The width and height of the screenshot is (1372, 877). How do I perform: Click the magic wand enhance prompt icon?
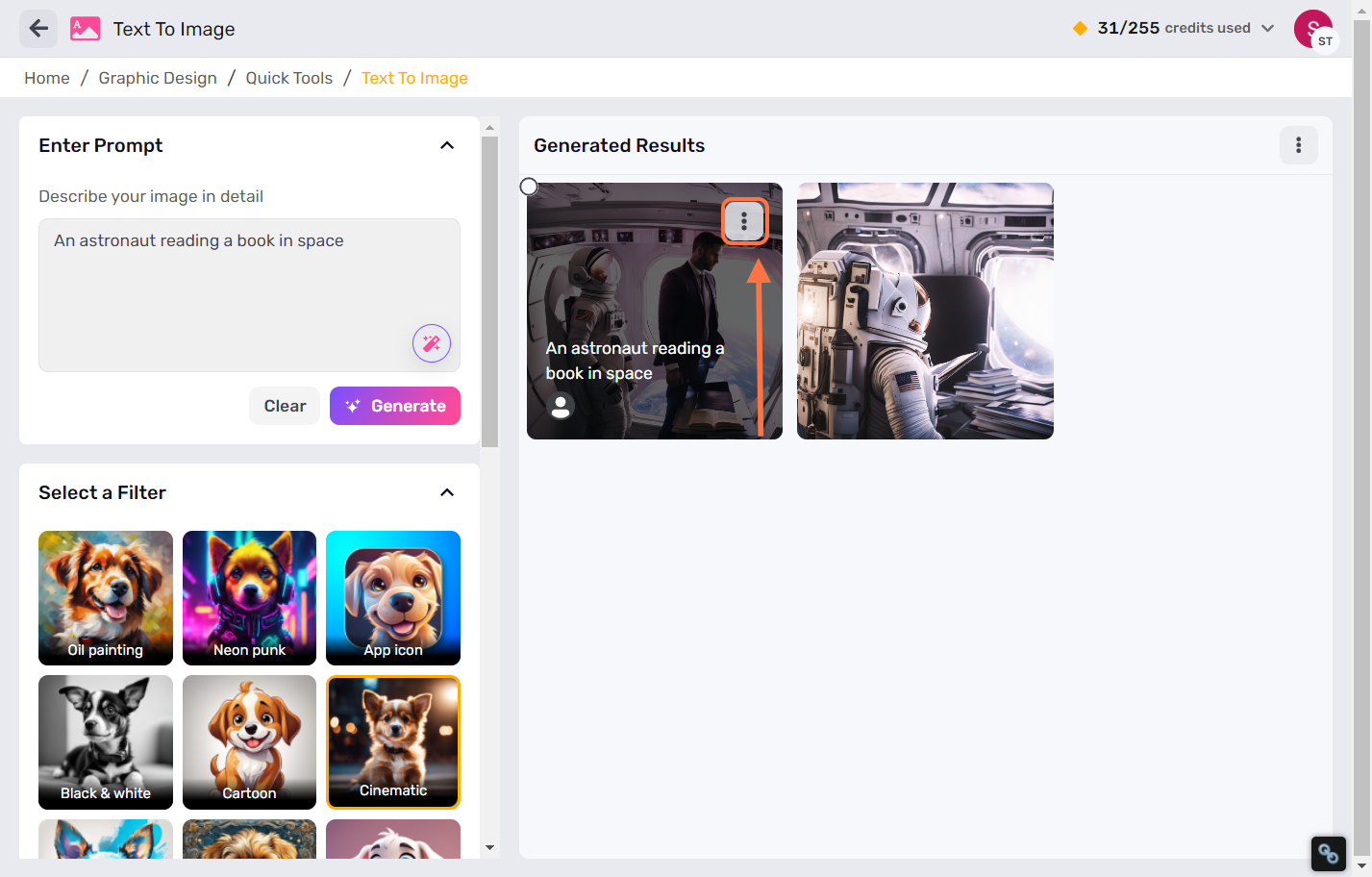432,343
